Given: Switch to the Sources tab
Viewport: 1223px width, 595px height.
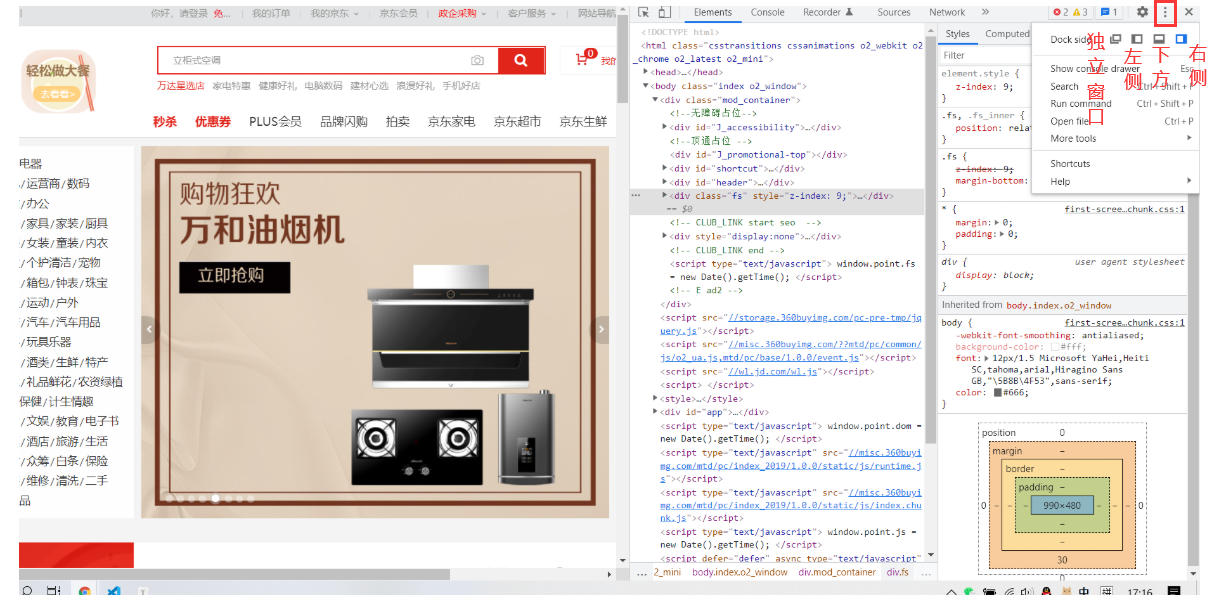Looking at the screenshot, I should pyautogui.click(x=894, y=12).
